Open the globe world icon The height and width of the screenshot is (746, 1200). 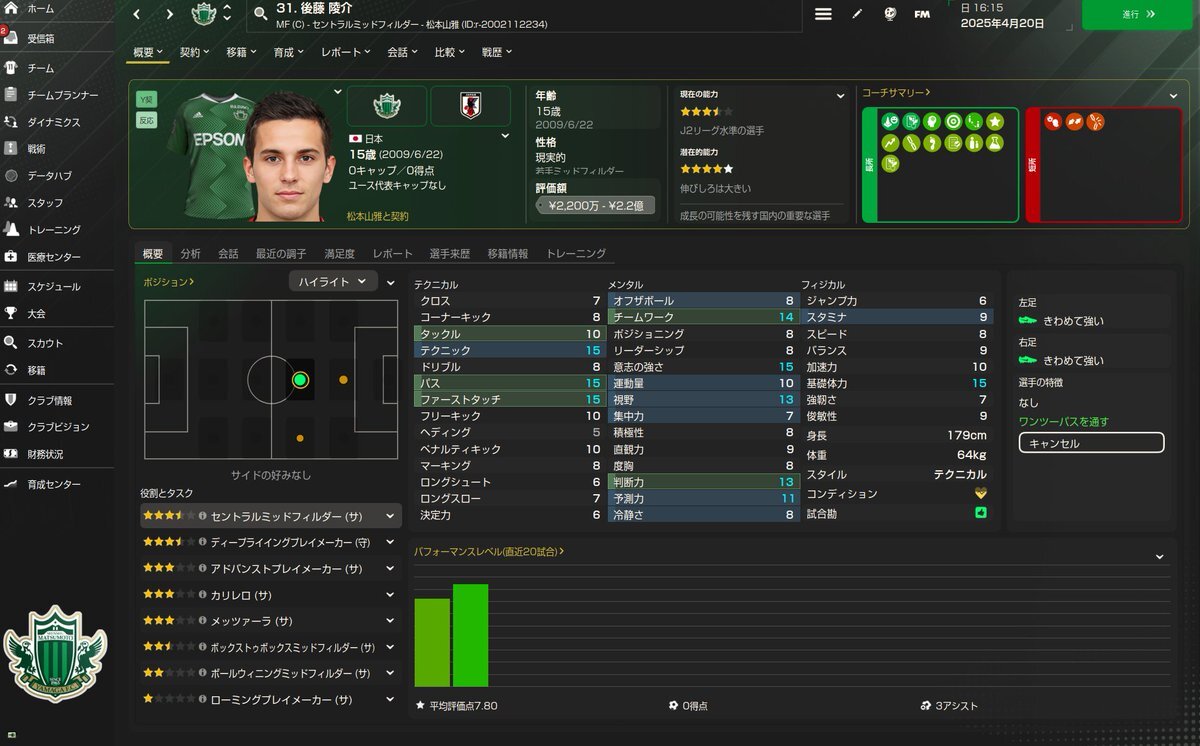tap(890, 14)
